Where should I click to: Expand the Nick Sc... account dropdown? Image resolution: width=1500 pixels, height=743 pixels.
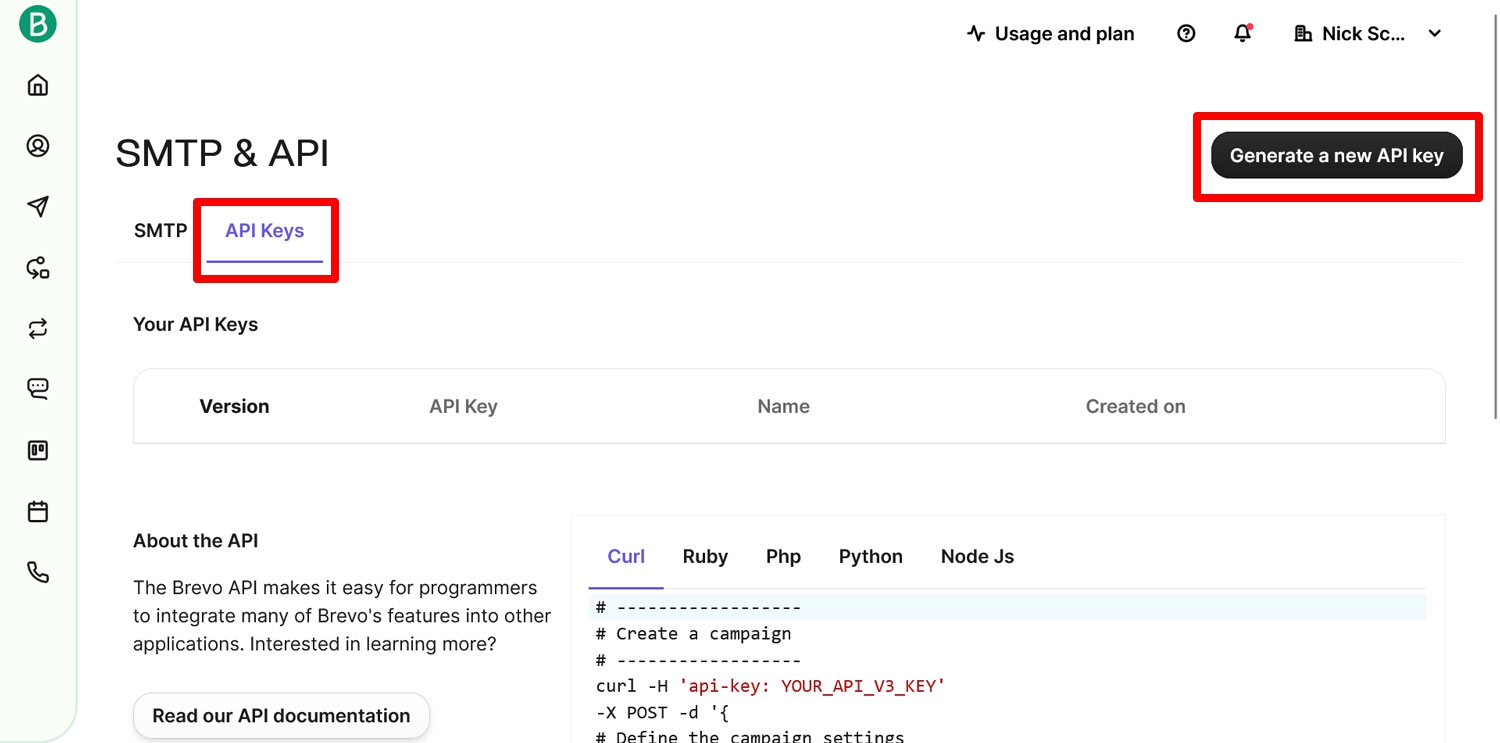[1368, 34]
